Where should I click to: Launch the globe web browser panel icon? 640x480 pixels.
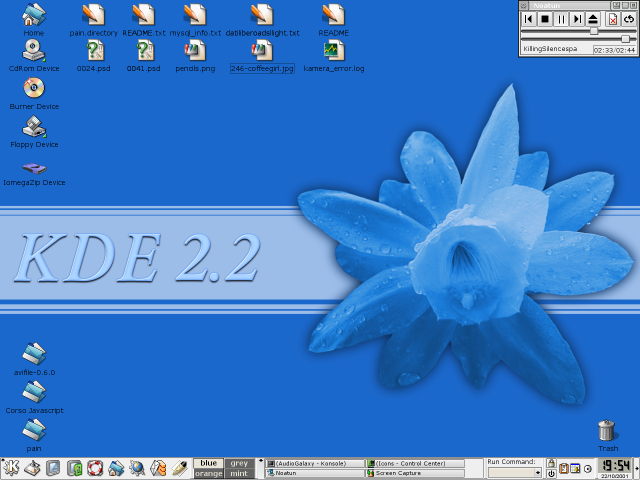coord(137,469)
